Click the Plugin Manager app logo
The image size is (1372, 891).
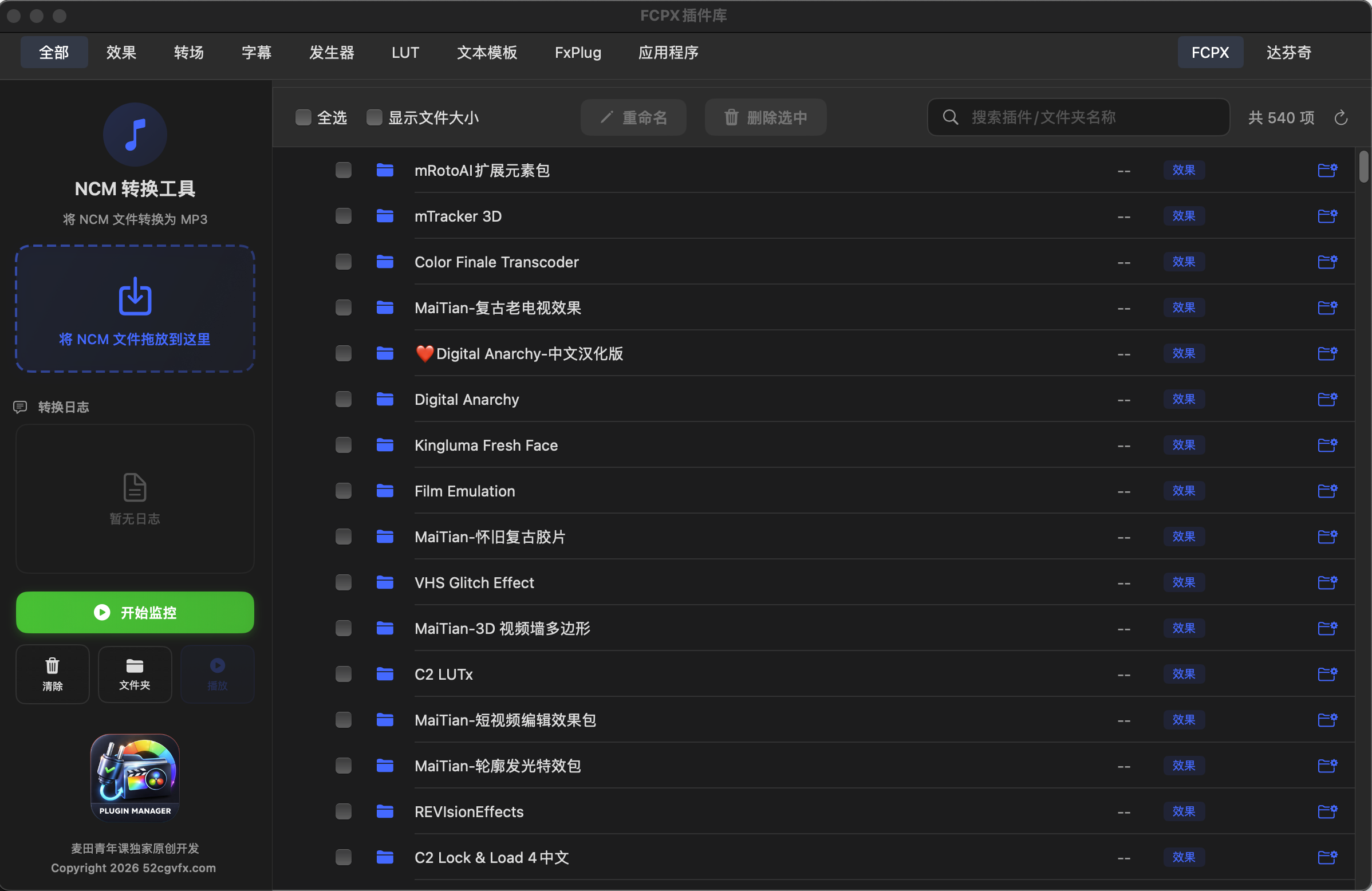tap(135, 776)
